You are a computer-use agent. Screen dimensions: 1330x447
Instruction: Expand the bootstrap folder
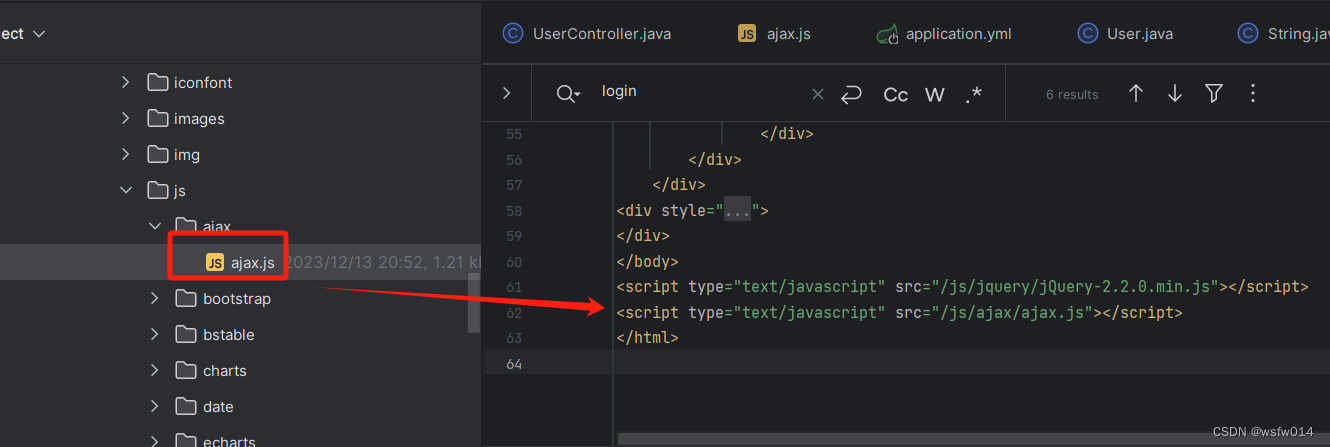click(x=155, y=298)
